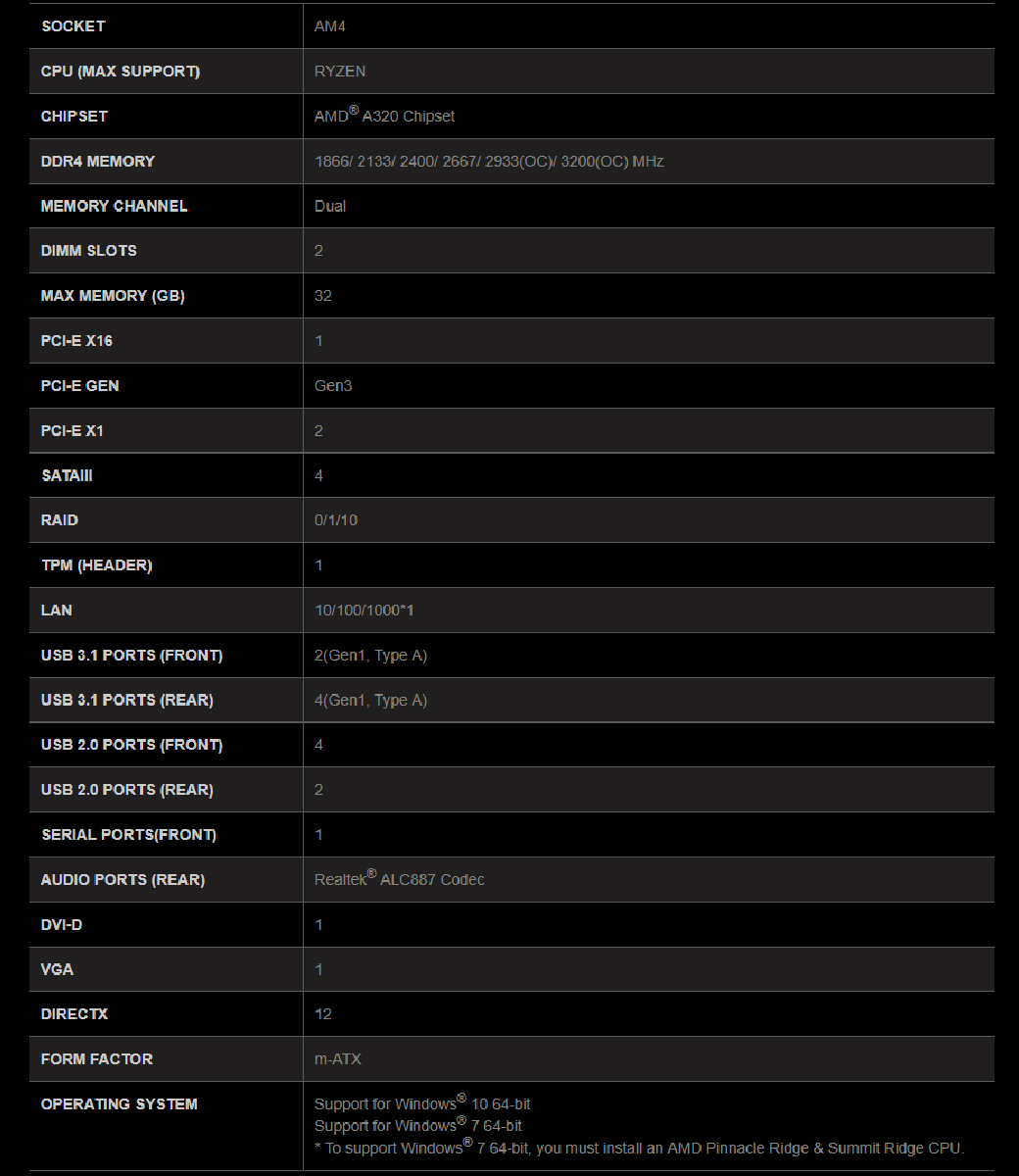Select the Dual memory channel value

point(330,206)
